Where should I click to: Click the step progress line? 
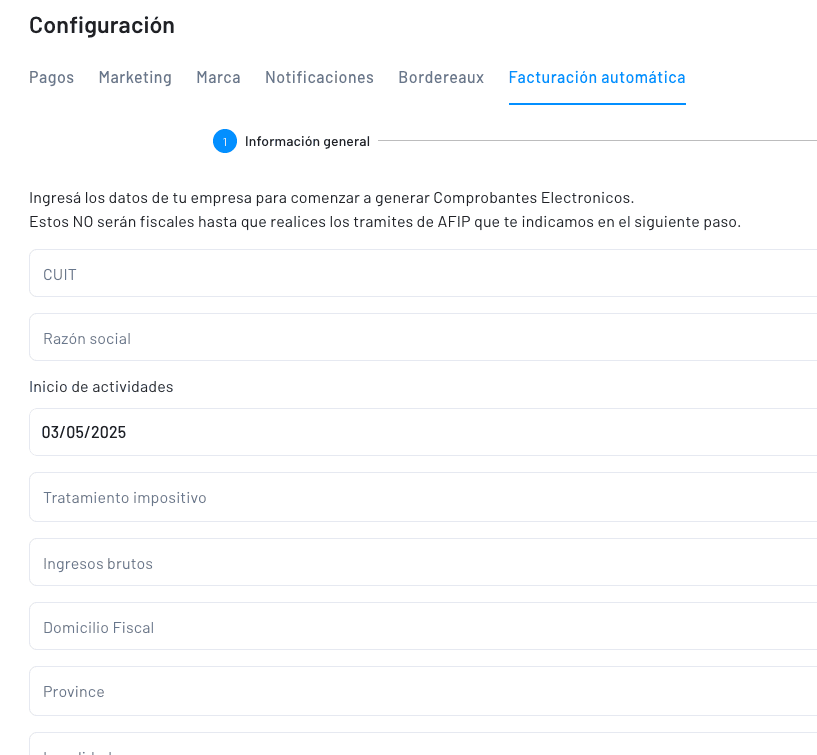(x=600, y=141)
